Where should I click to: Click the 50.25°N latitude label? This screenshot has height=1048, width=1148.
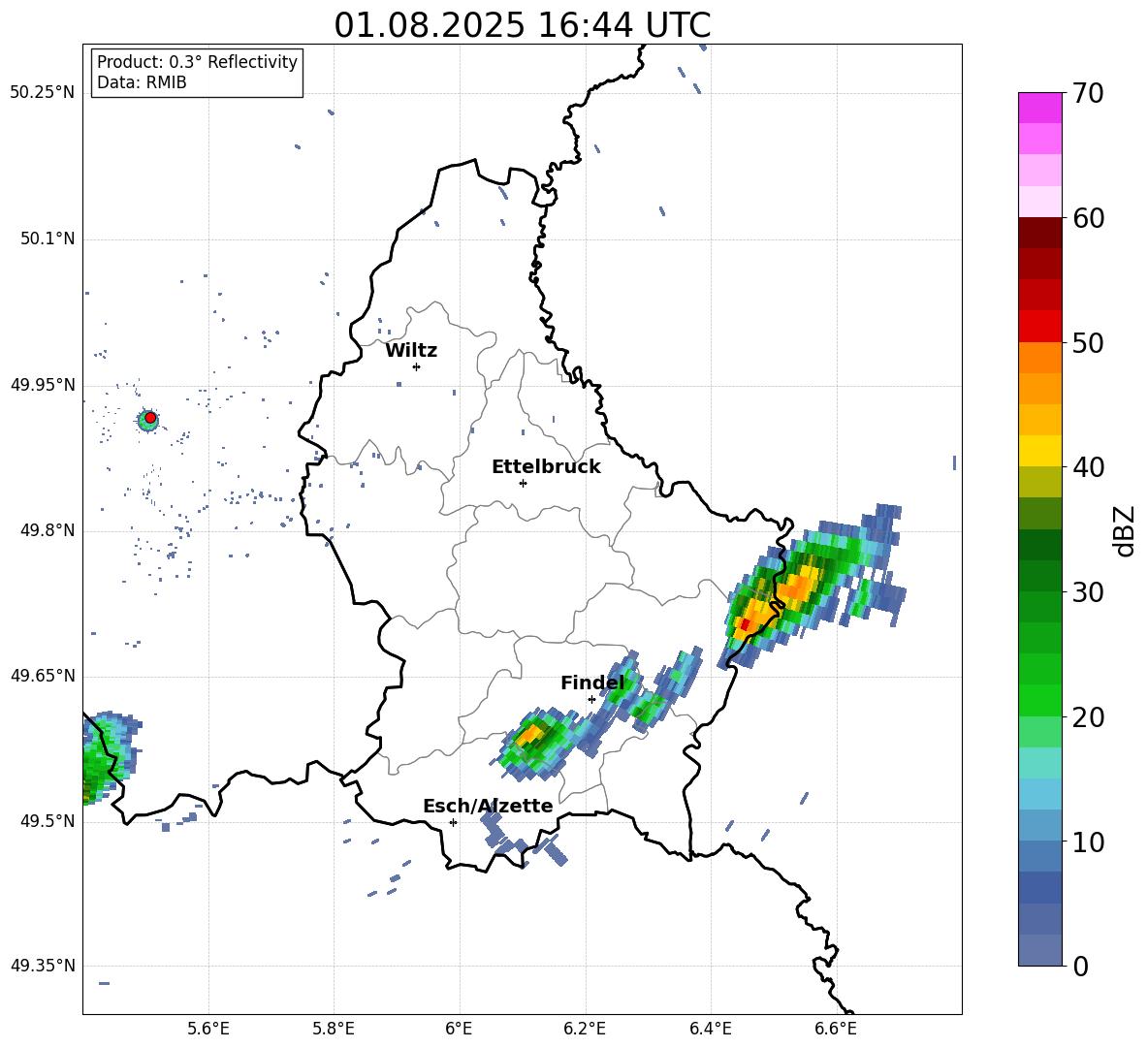42,93
